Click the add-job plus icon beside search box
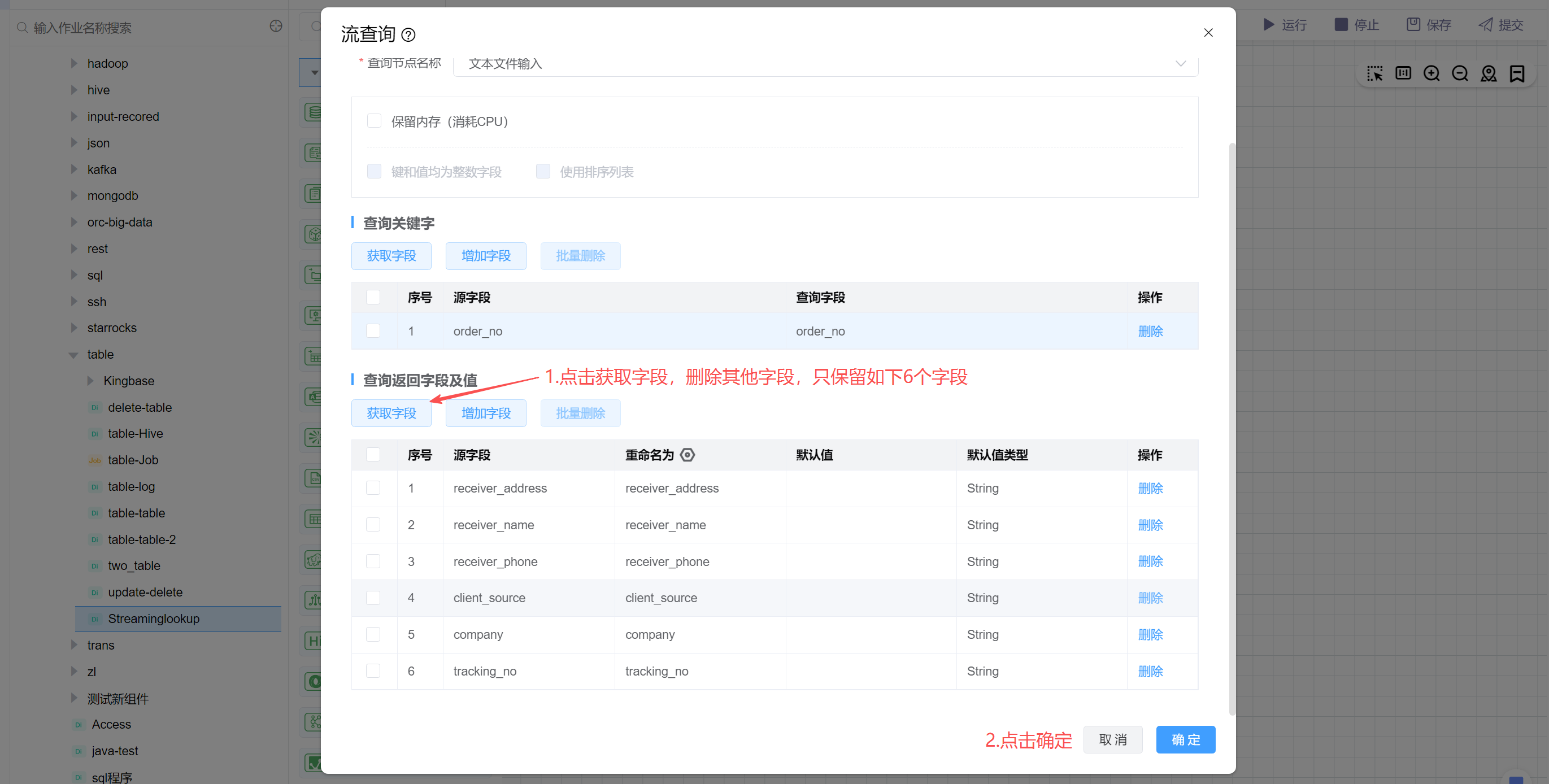Screen dimensions: 1549x784 [276, 26]
